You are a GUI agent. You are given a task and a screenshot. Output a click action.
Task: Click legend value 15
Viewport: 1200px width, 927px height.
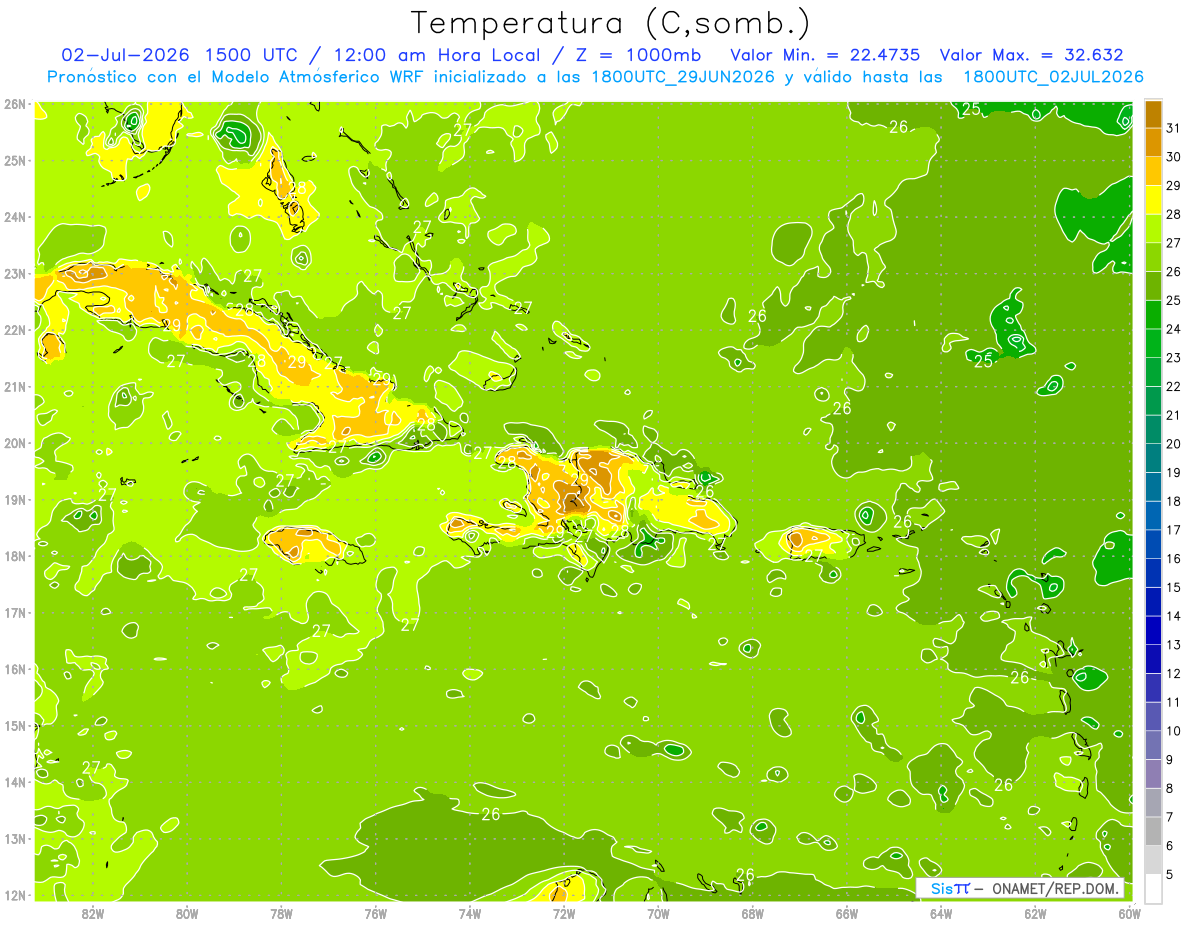(1175, 587)
